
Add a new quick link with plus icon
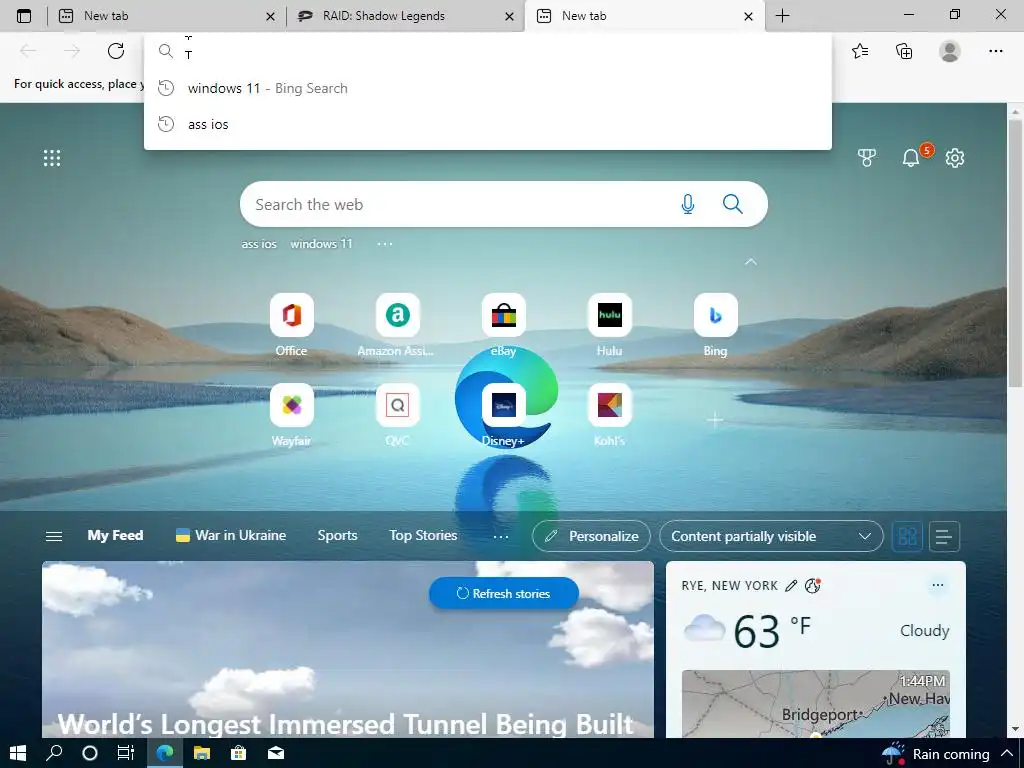(715, 419)
